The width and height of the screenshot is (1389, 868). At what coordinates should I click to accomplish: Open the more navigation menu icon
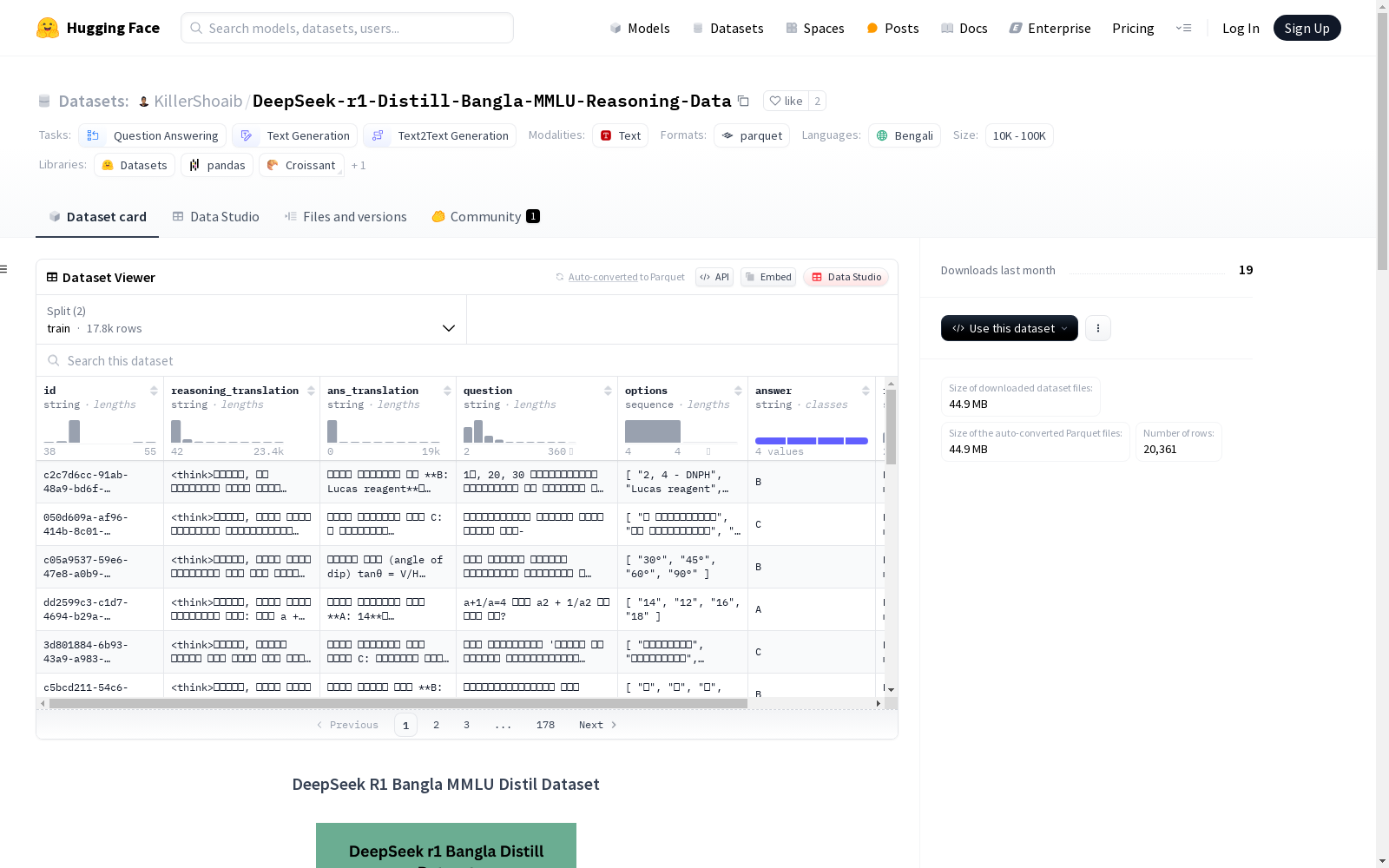[1183, 28]
